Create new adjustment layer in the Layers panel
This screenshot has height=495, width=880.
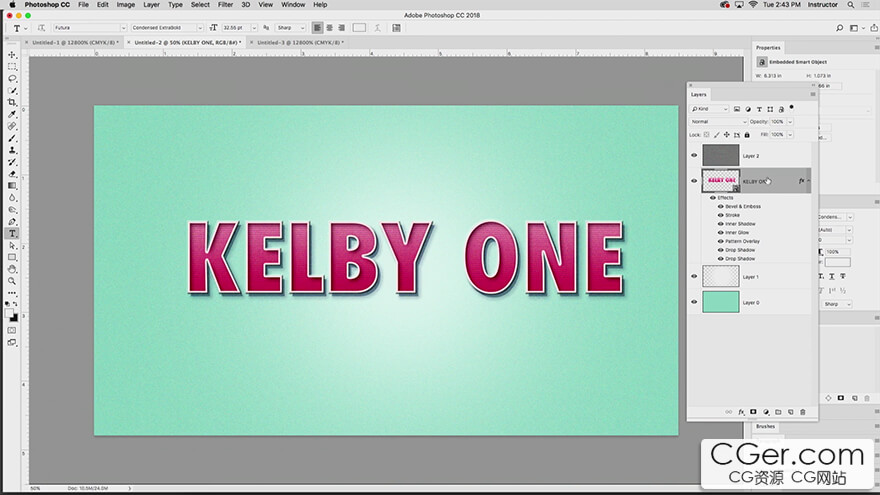766,412
